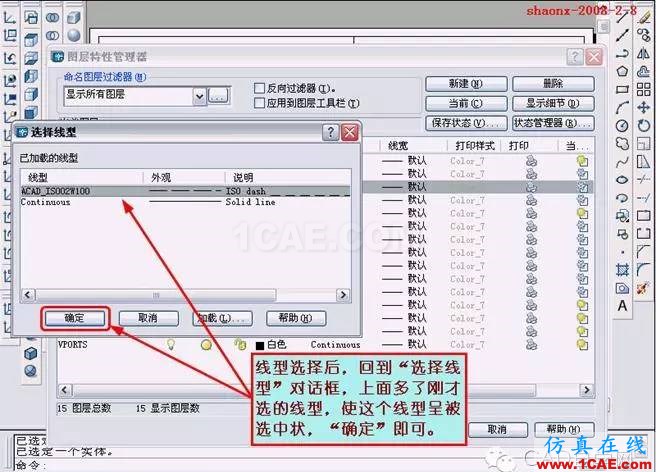Toggle the VPORTS layer freeze sun icon

tap(206, 344)
